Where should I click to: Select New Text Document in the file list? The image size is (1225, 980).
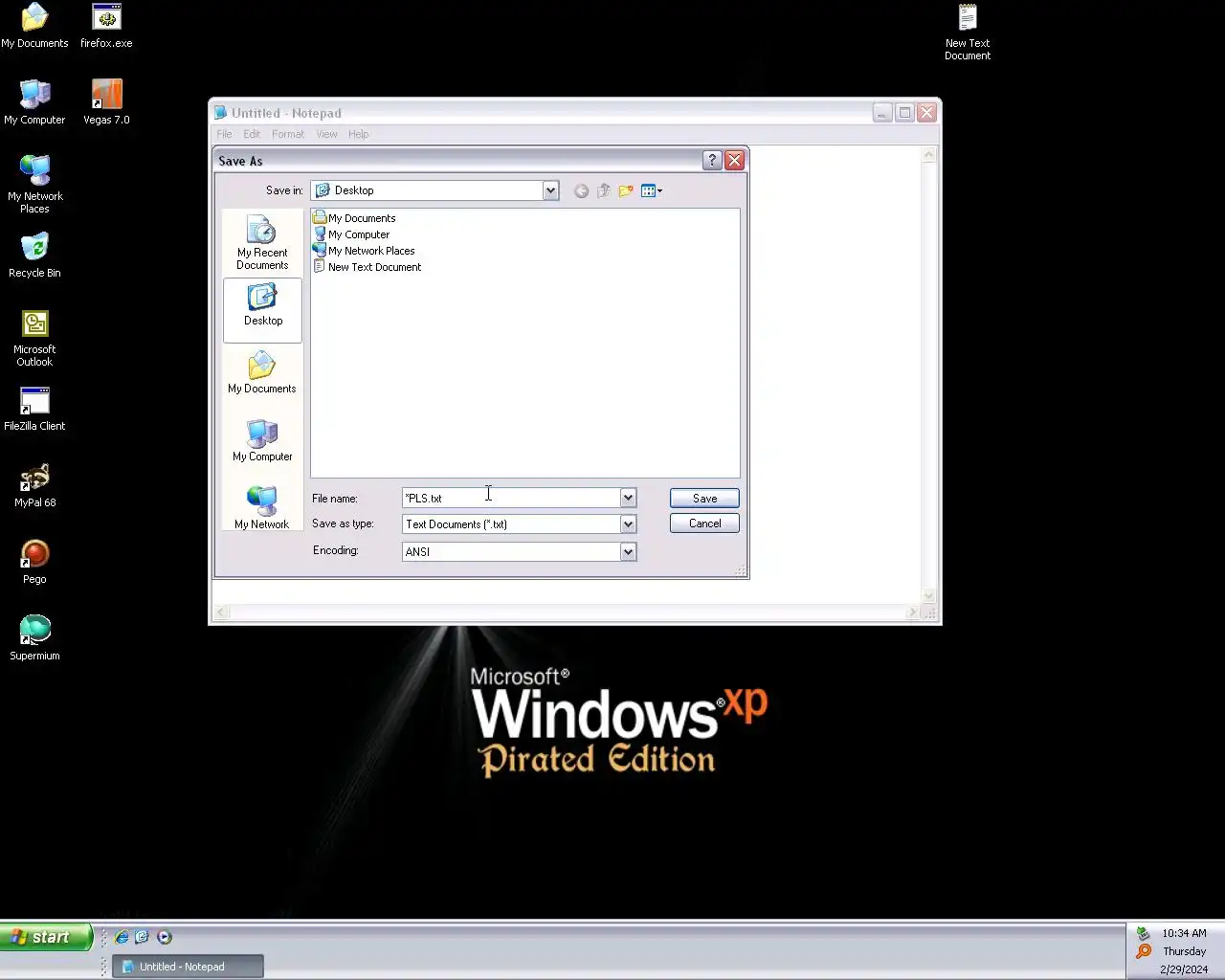coord(367,267)
